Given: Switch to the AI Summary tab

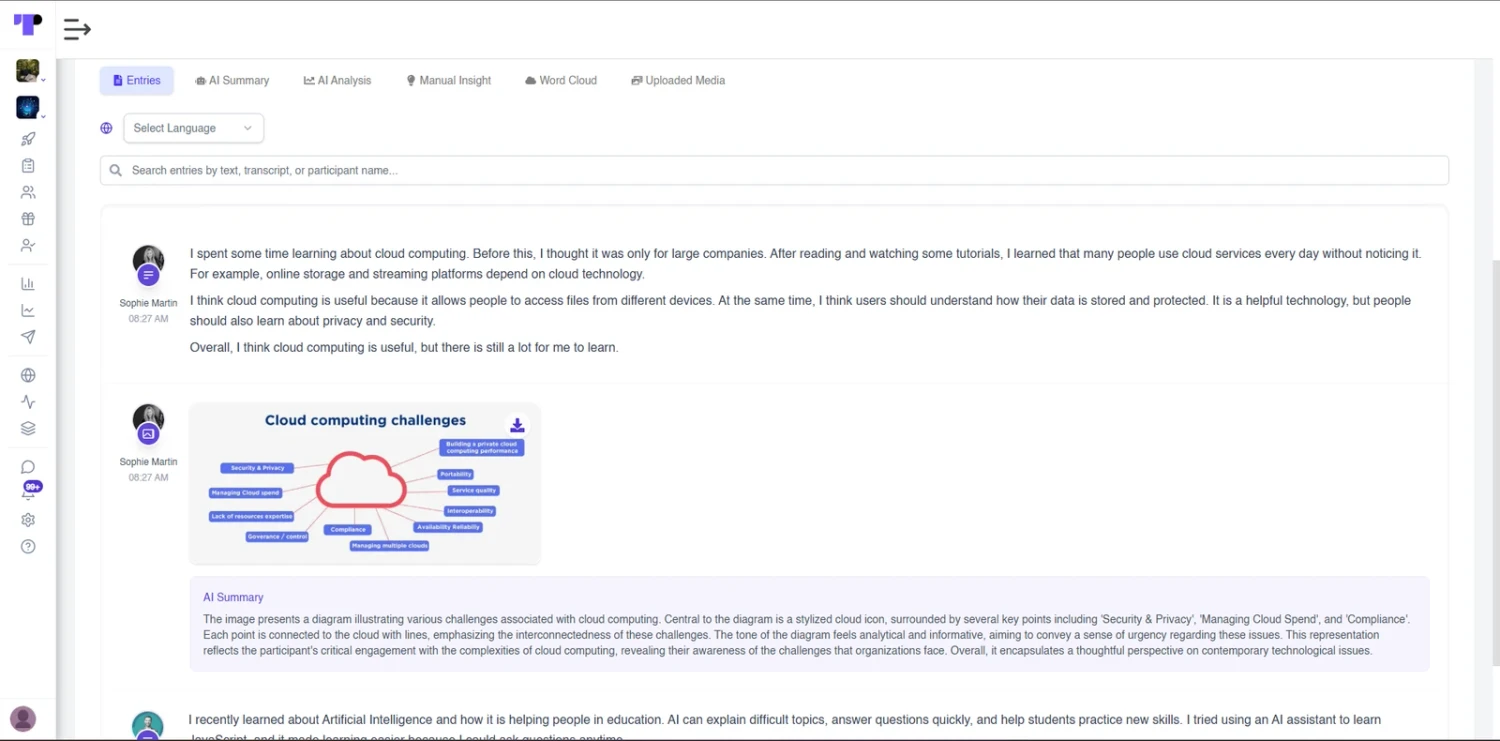Looking at the screenshot, I should tap(232, 81).
